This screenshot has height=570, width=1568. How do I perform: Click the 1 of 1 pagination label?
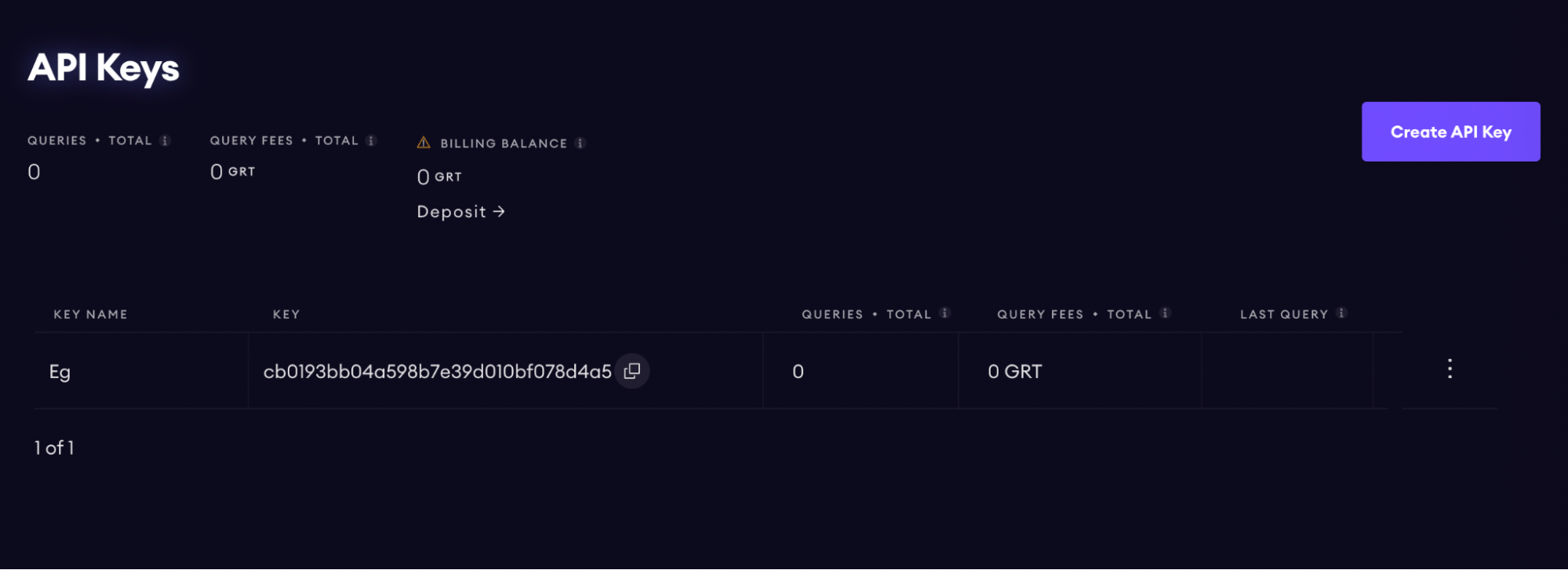tap(54, 448)
